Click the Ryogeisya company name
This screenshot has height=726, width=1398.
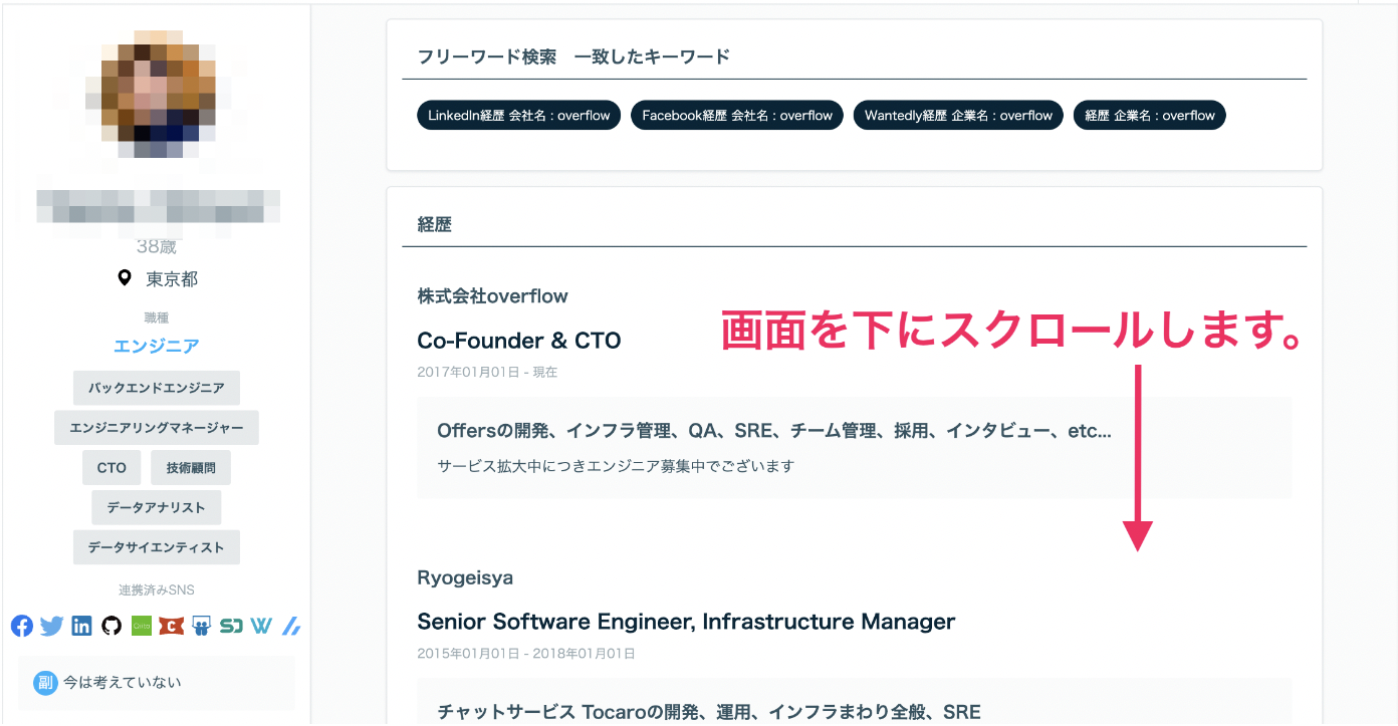pyautogui.click(x=465, y=578)
